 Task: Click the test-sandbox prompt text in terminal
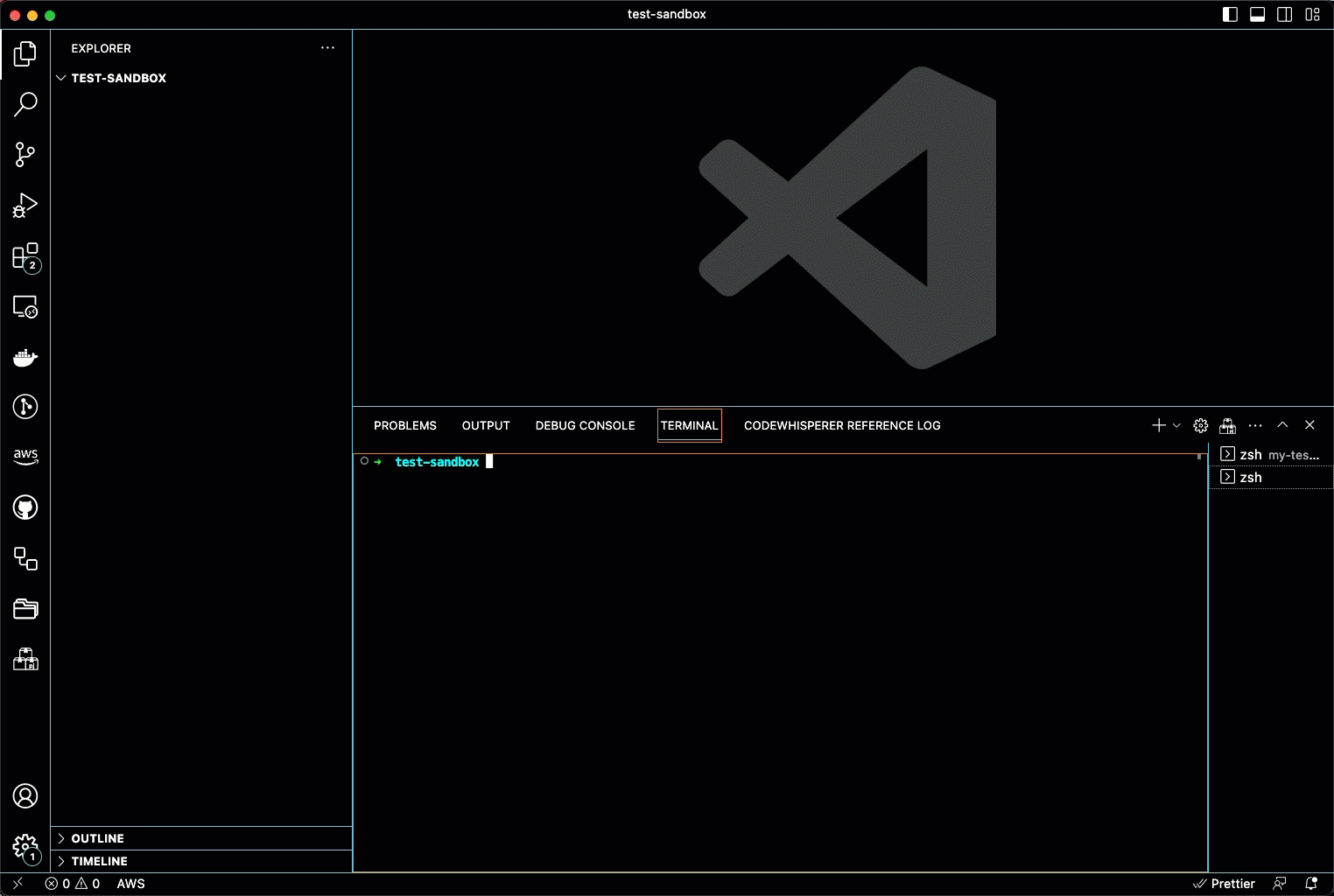pyautogui.click(x=438, y=462)
